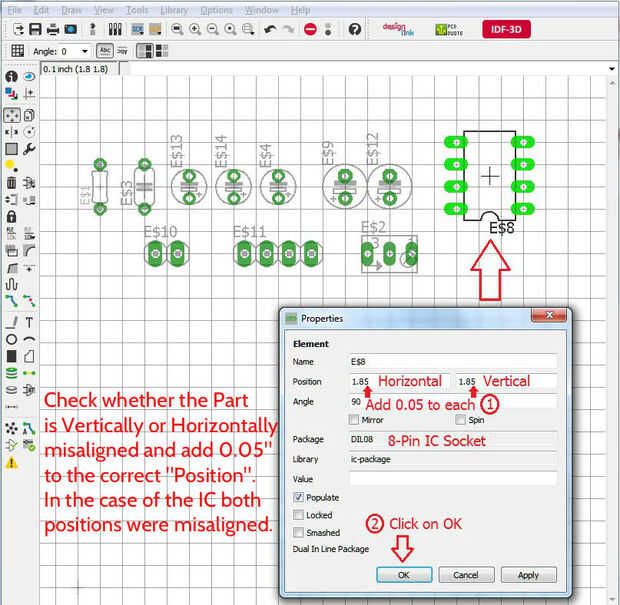The width and height of the screenshot is (620, 605).
Task: Open the Tools menu
Action: pos(137,10)
